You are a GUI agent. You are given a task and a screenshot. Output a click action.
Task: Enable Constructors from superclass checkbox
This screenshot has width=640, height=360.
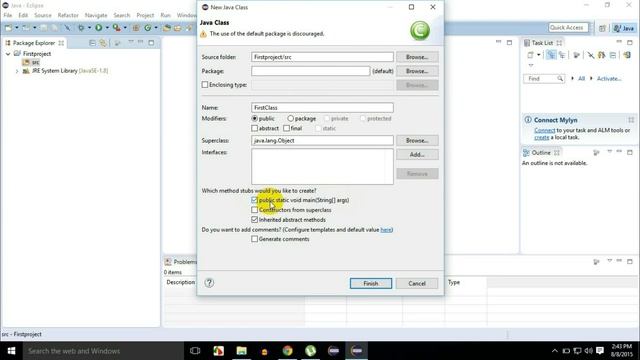click(x=254, y=210)
